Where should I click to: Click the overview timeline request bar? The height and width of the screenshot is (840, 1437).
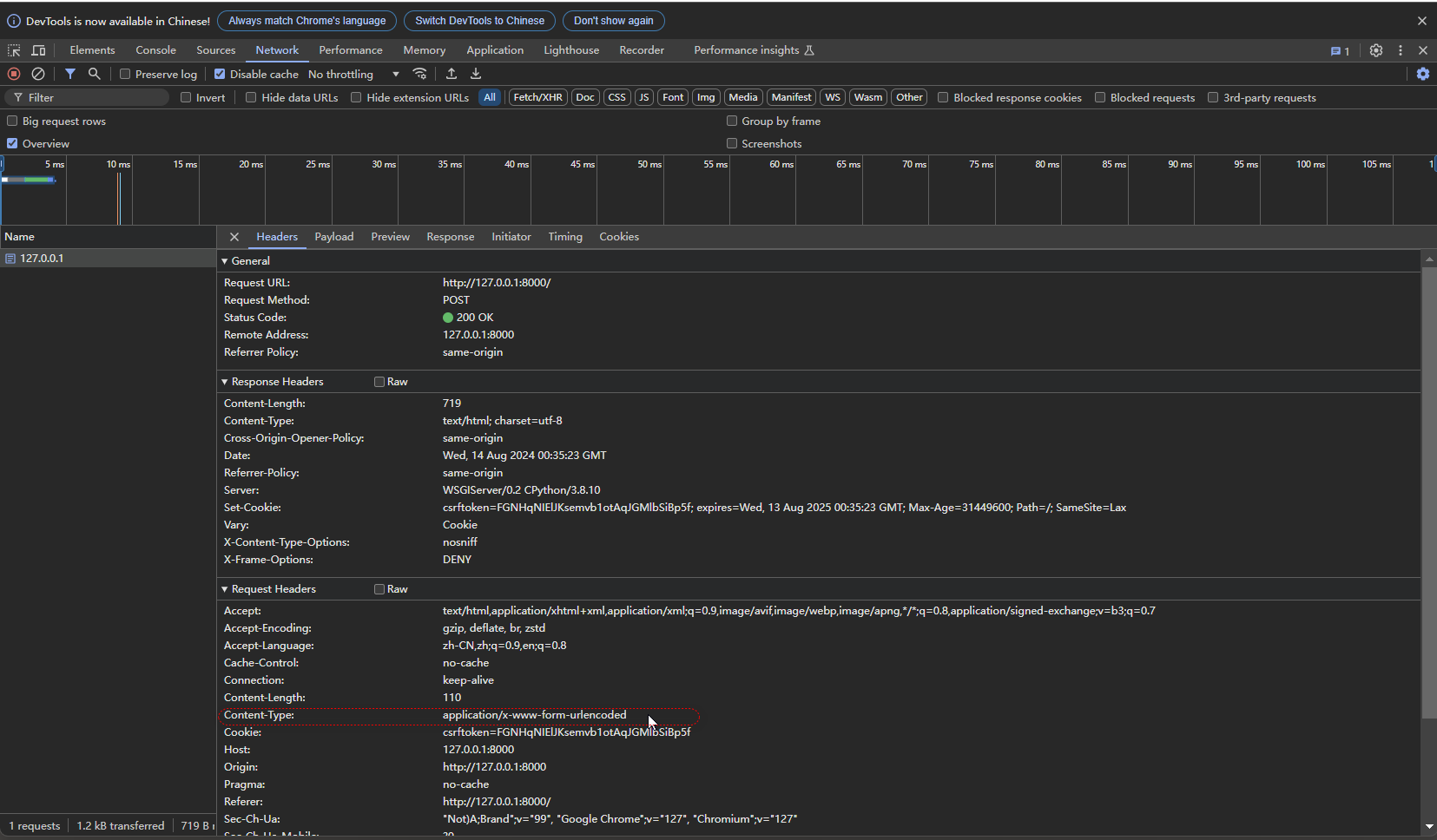click(29, 180)
